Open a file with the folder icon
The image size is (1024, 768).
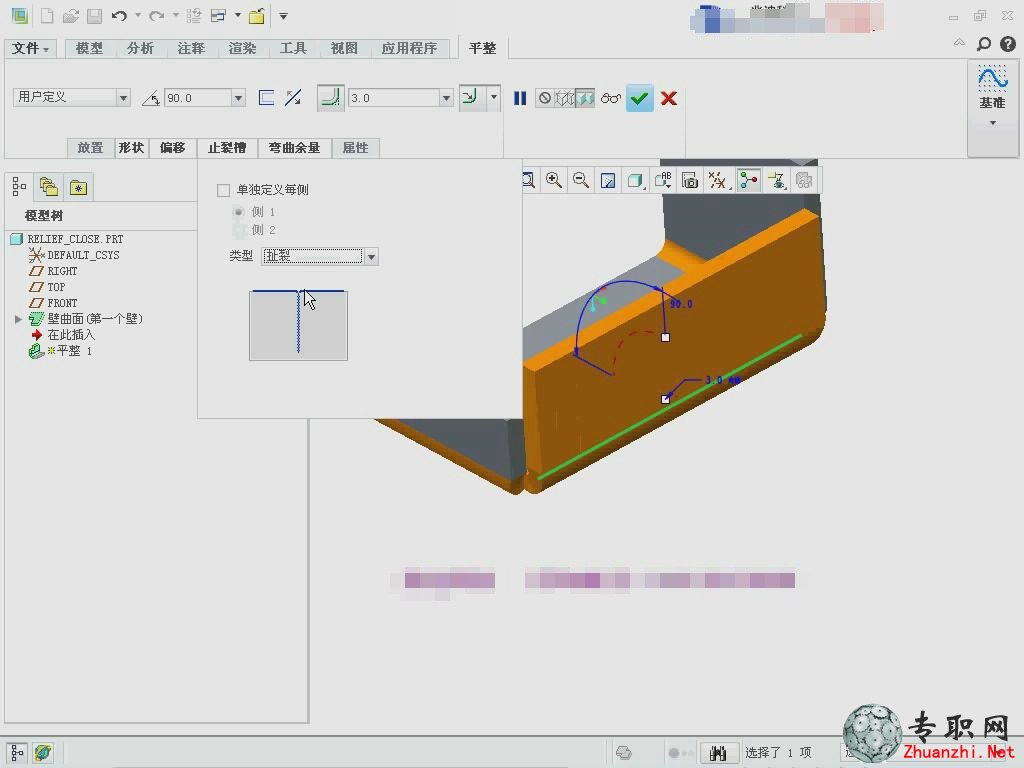pos(71,16)
